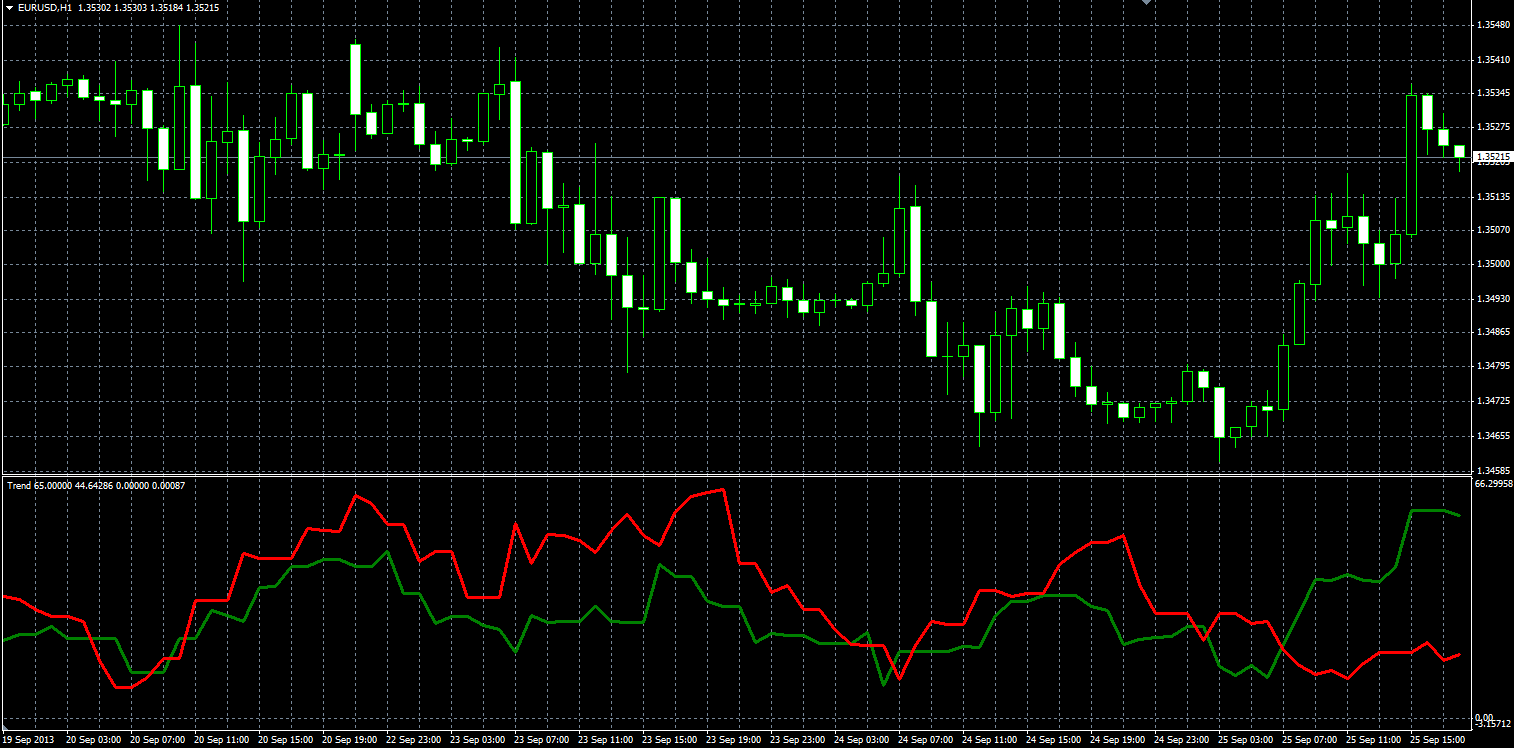Click price scale value 1.35070
Image resolution: width=1514 pixels, height=748 pixels.
tap(1493, 230)
